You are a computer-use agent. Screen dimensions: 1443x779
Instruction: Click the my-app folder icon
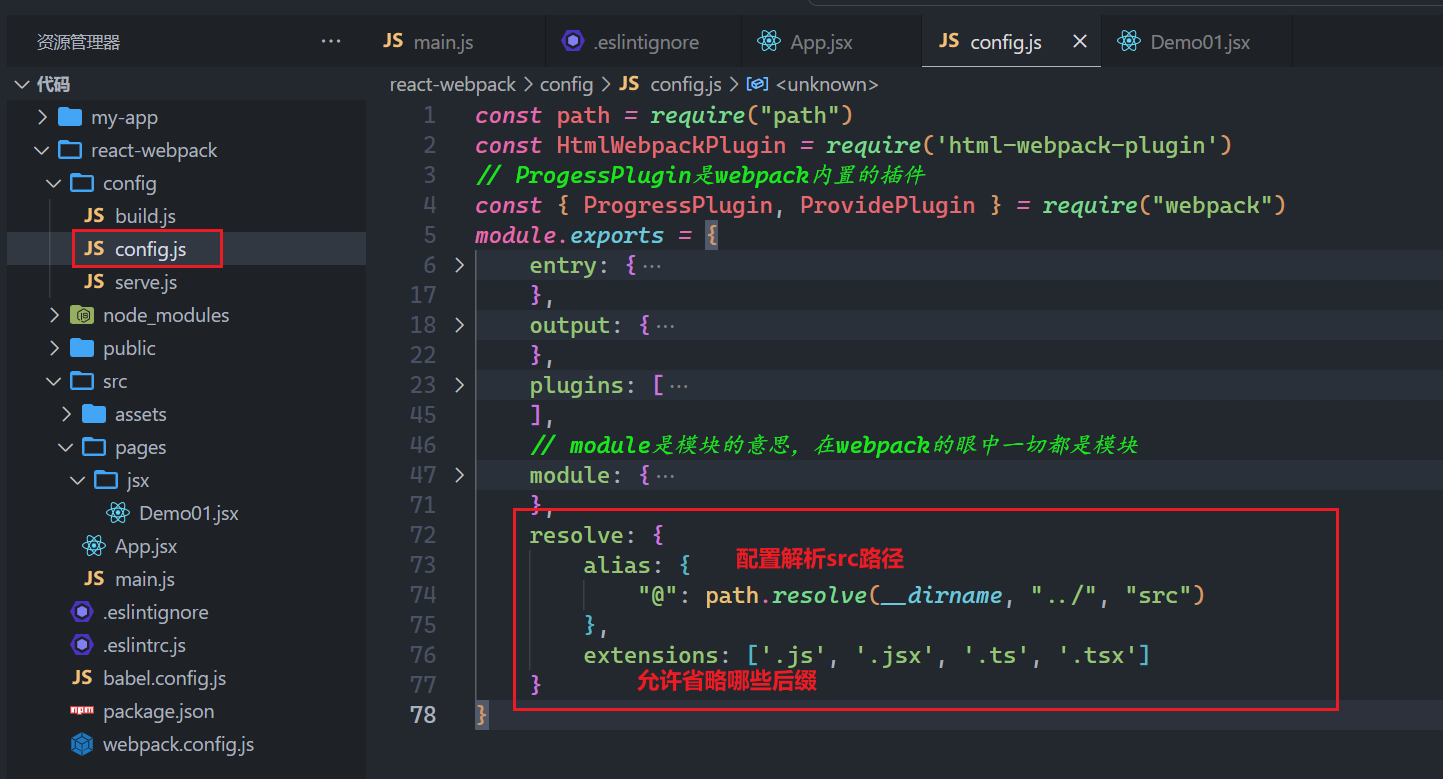coord(70,117)
